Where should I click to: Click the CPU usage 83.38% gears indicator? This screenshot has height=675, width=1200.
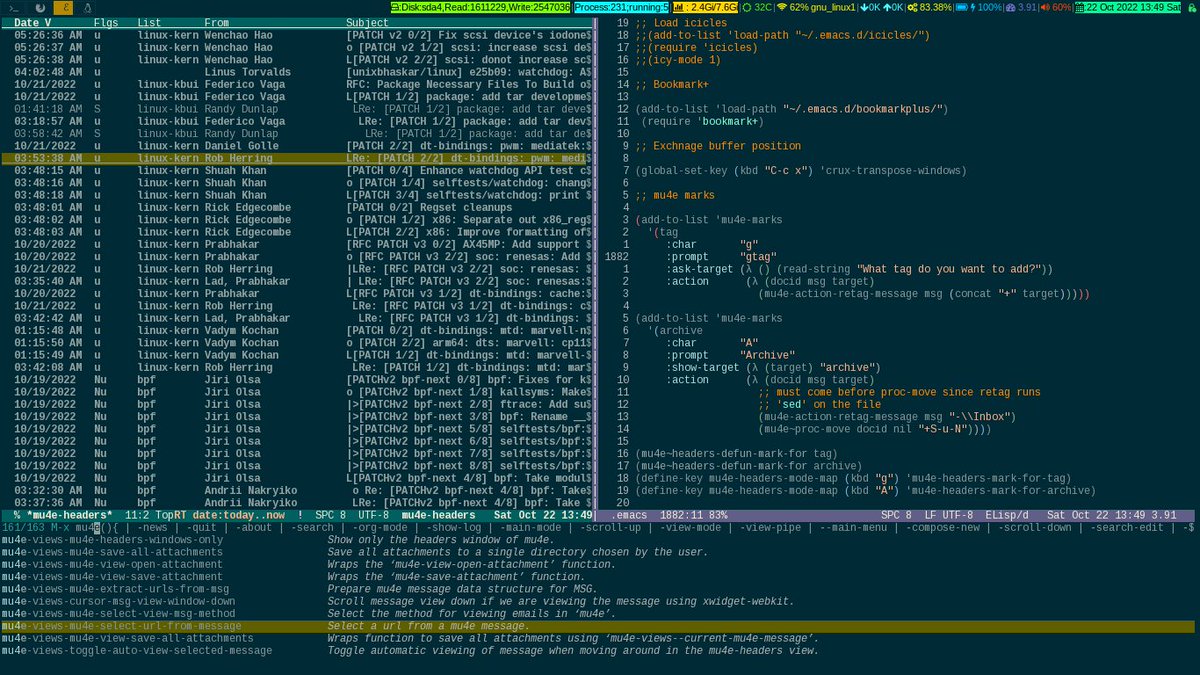pos(931,7)
